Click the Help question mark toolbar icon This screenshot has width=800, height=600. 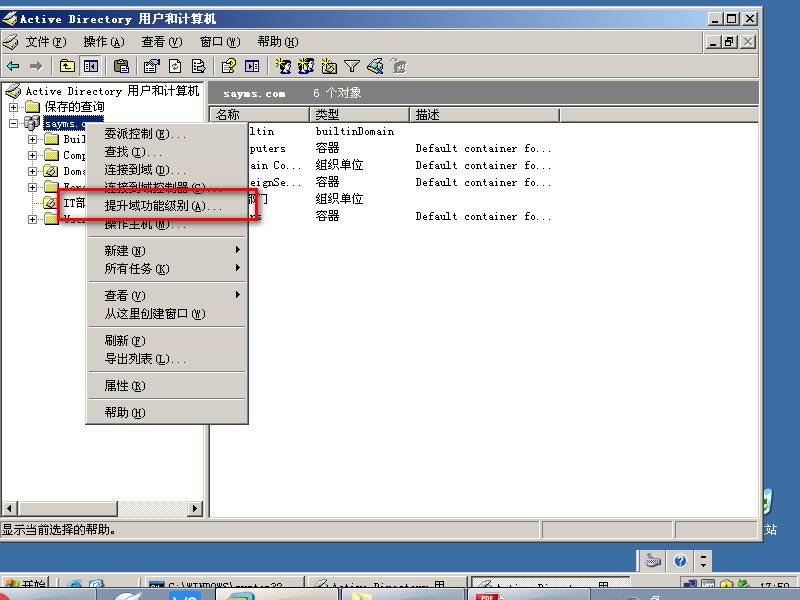point(228,66)
